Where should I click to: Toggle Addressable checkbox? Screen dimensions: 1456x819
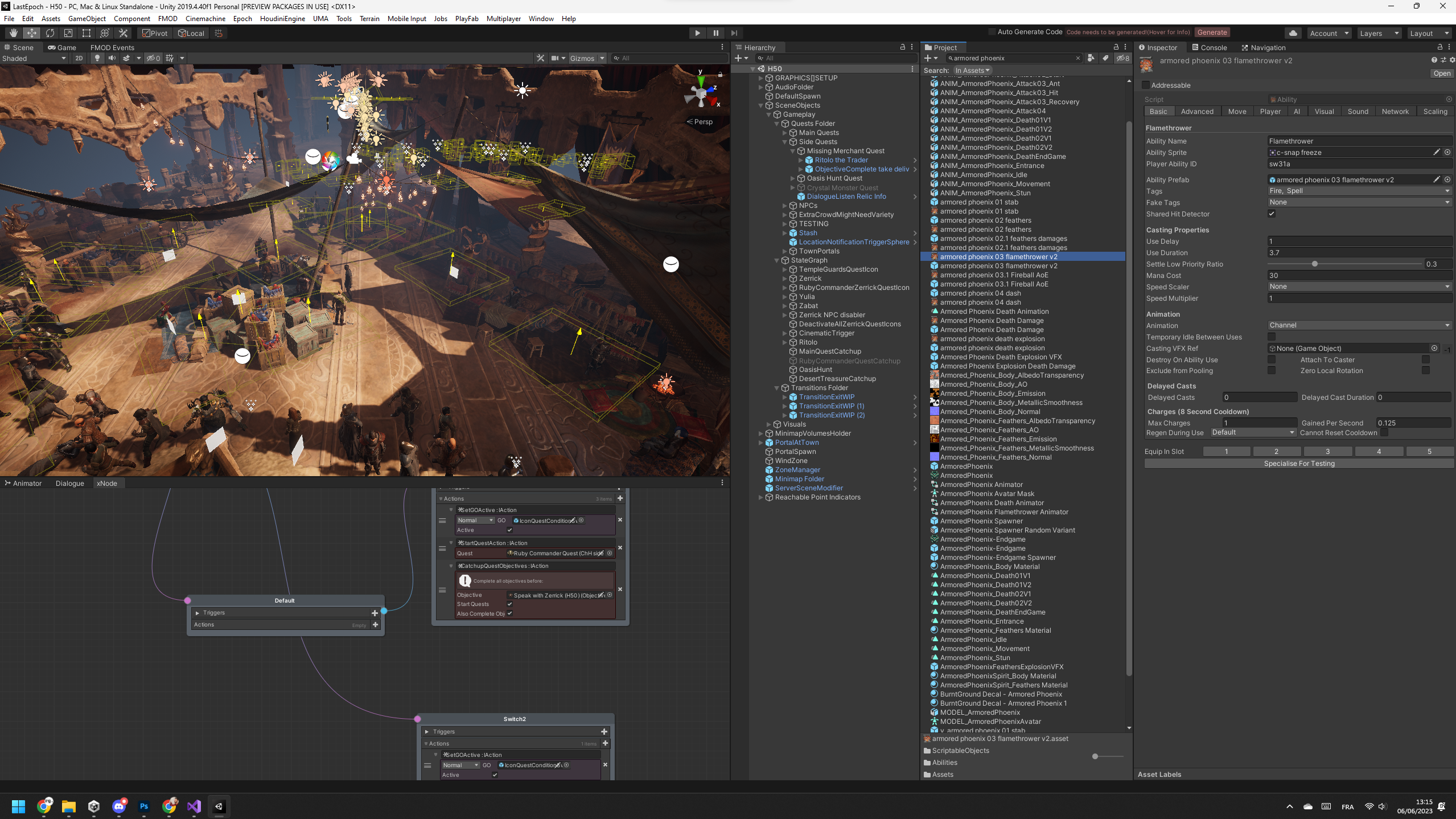click(1146, 85)
